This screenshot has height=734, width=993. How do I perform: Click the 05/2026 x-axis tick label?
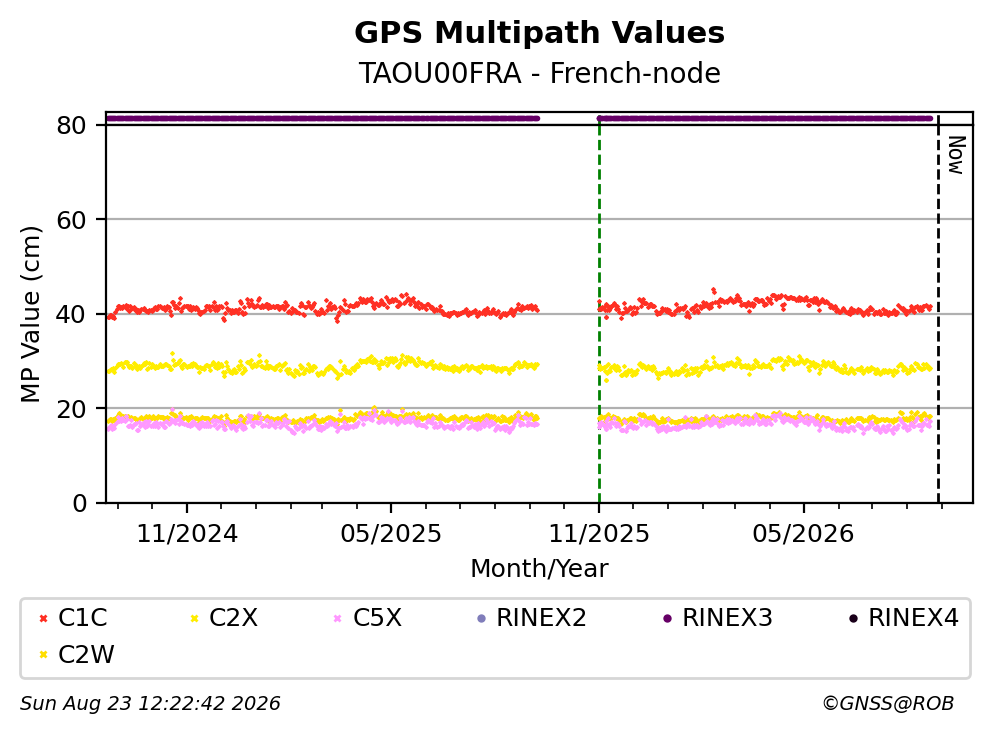point(803,534)
